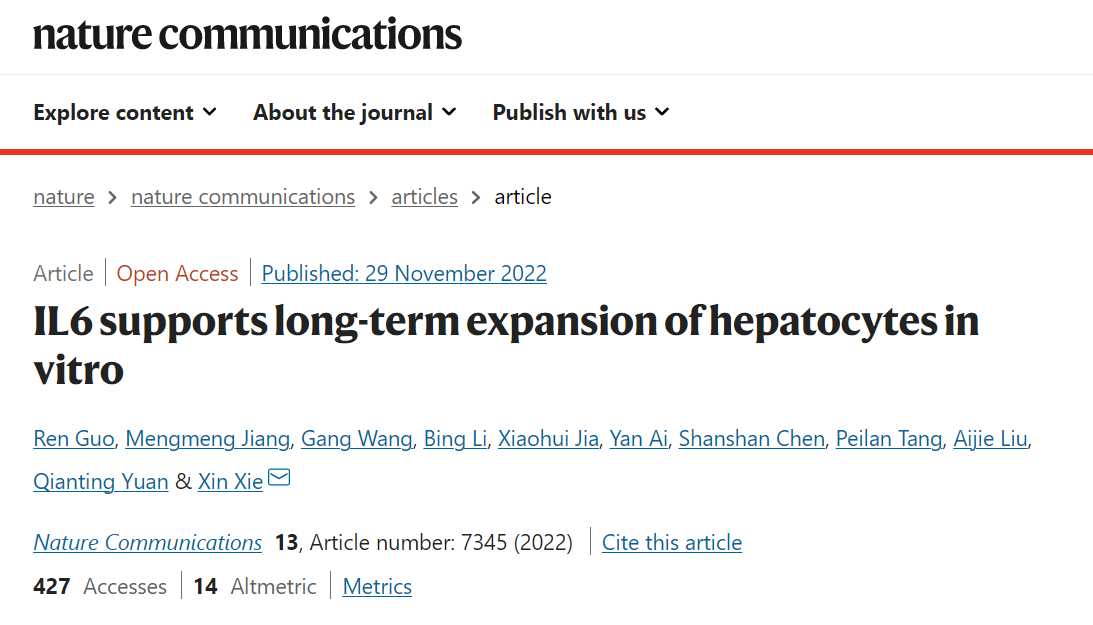This screenshot has width=1093, height=625.
Task: Click Published: 29 November 2022 link
Action: pos(404,273)
